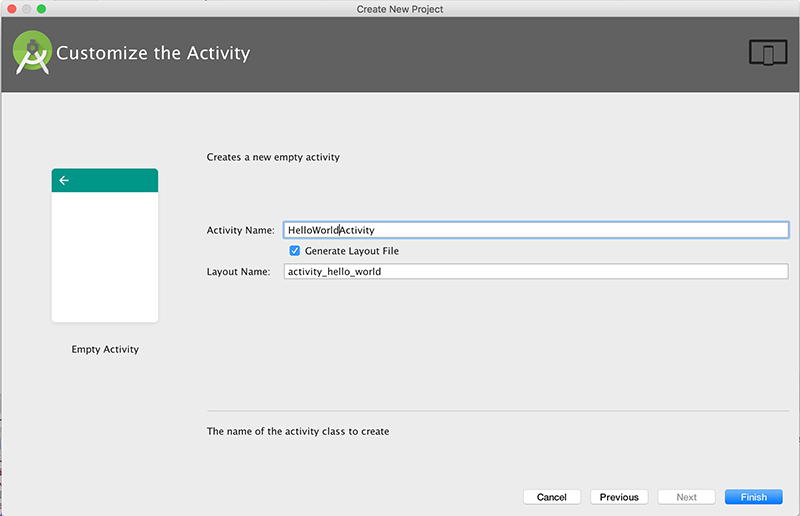Click the Activity Name input field

point(536,230)
